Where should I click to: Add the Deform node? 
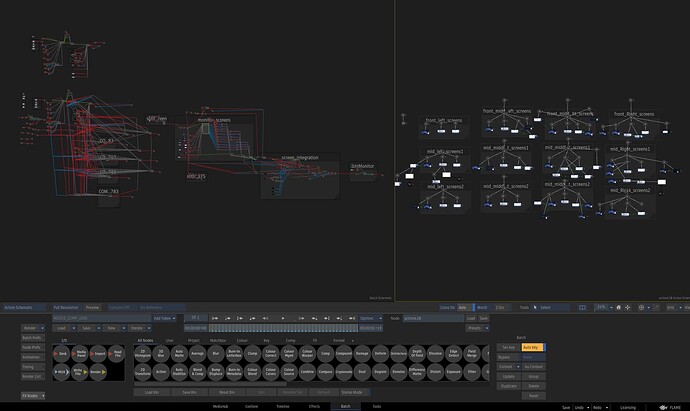[x=380, y=353]
